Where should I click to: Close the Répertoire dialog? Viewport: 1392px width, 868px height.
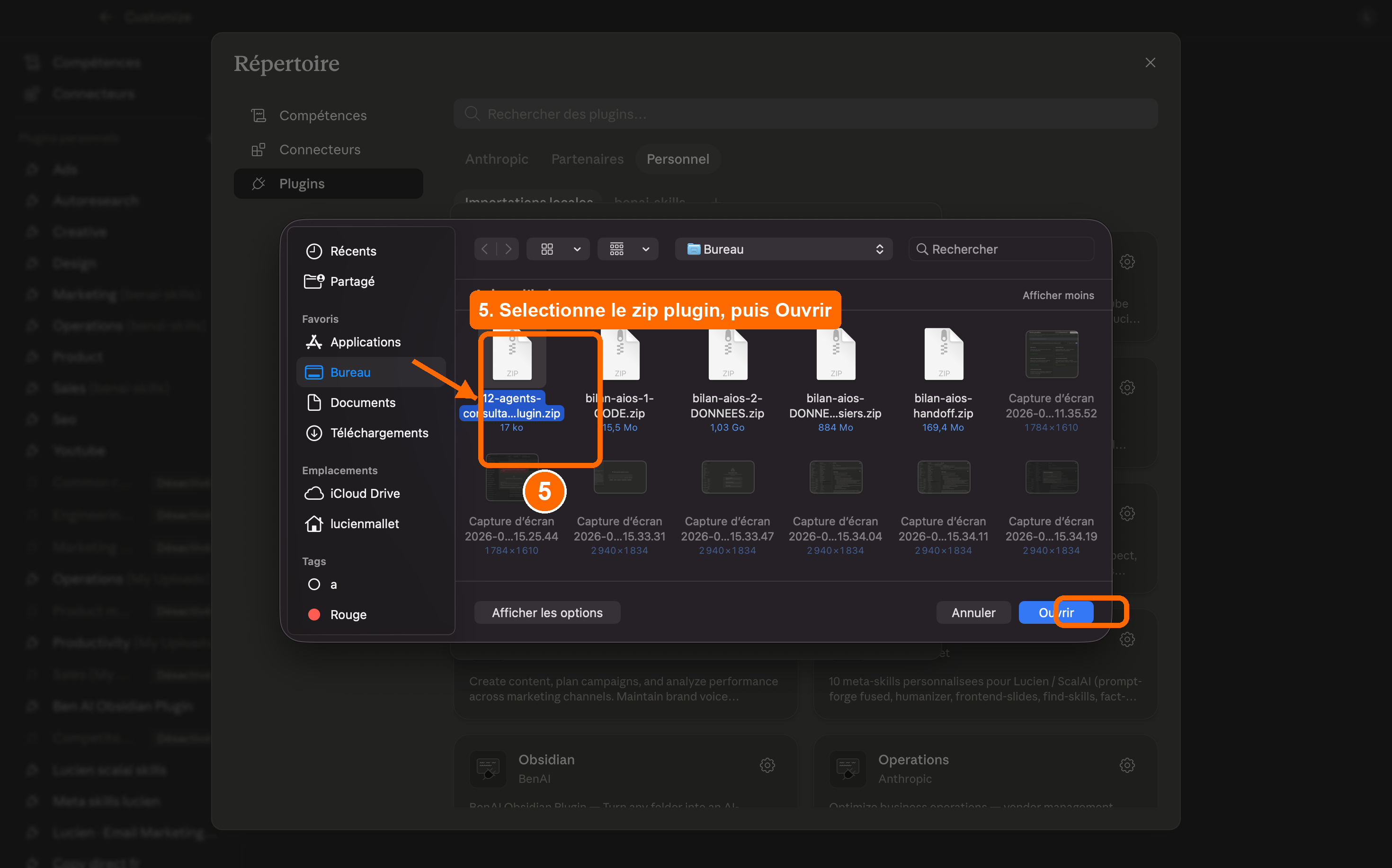tap(1150, 62)
